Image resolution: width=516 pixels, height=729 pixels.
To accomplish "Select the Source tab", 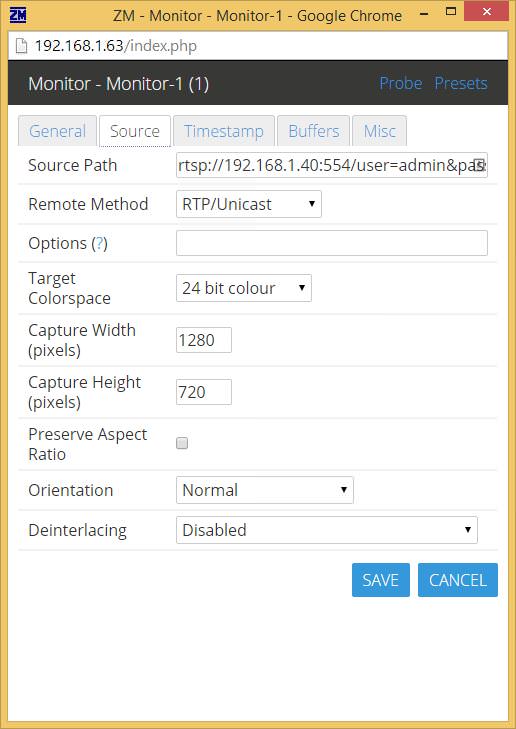I will pyautogui.click(x=135, y=131).
